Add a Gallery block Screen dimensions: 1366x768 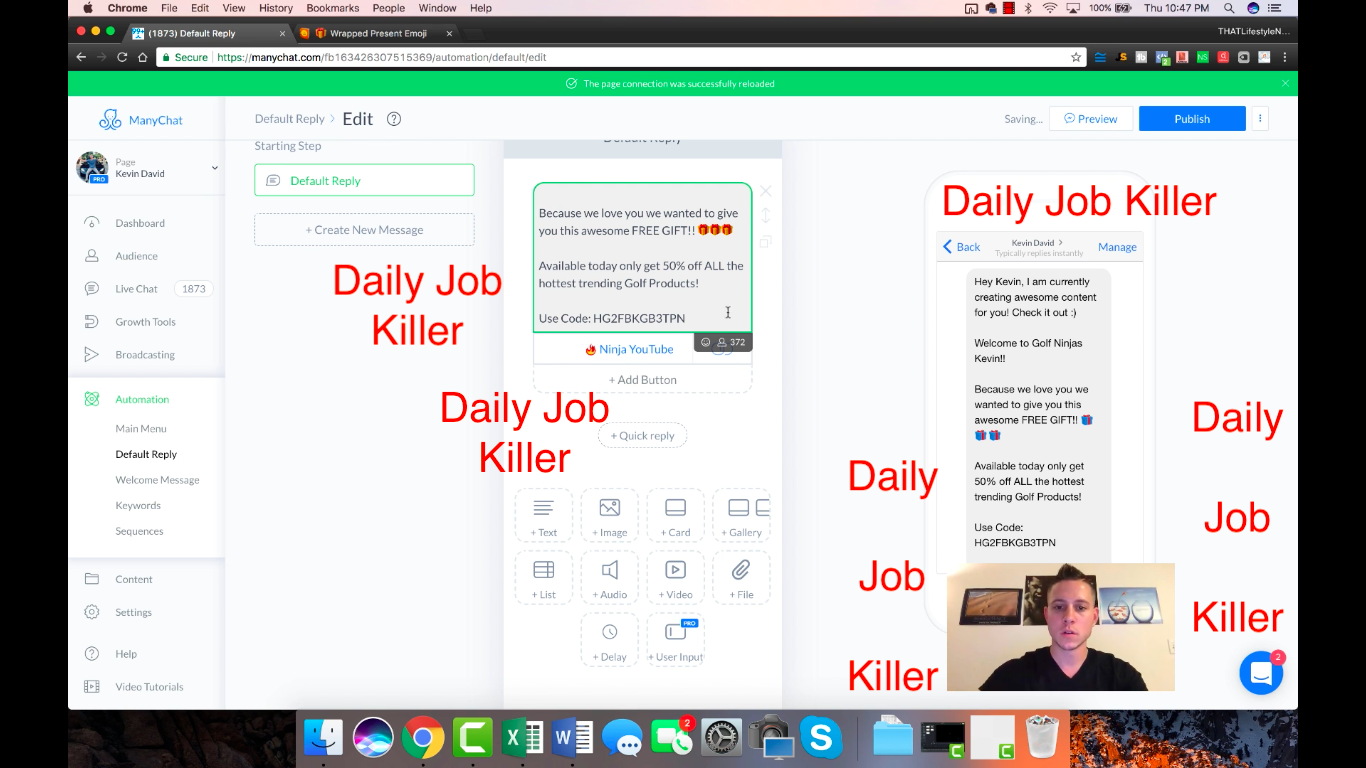click(x=742, y=516)
